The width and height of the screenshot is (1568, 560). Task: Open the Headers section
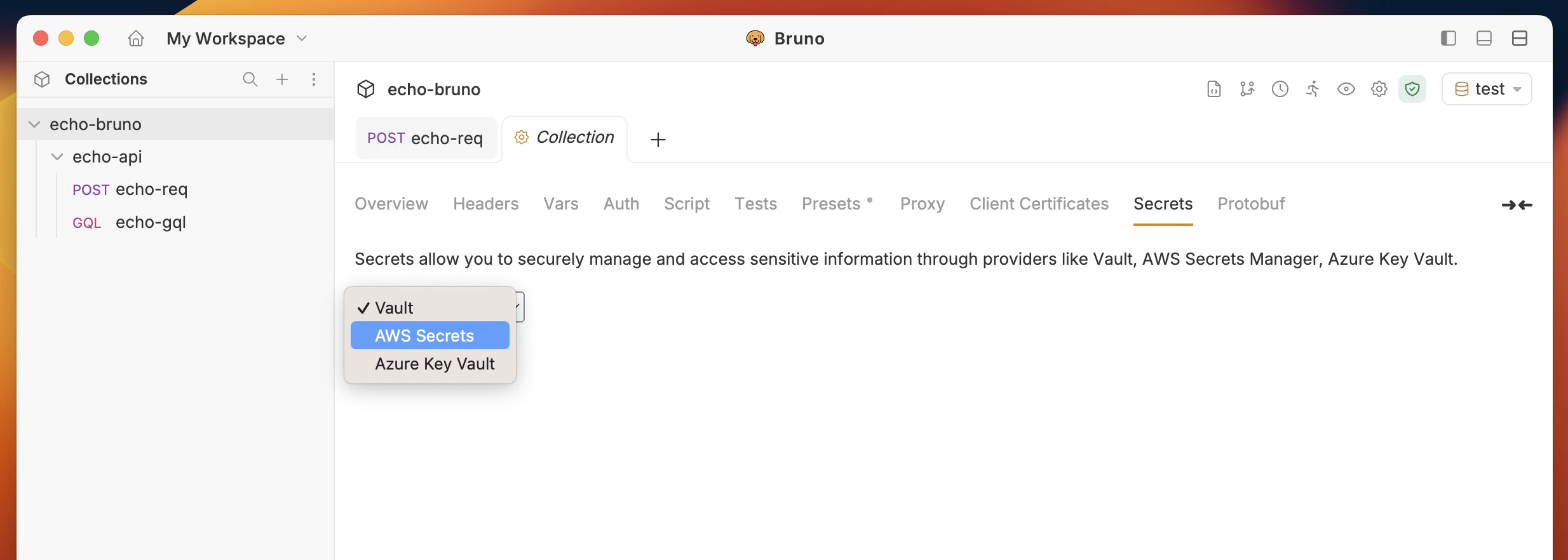(x=486, y=204)
